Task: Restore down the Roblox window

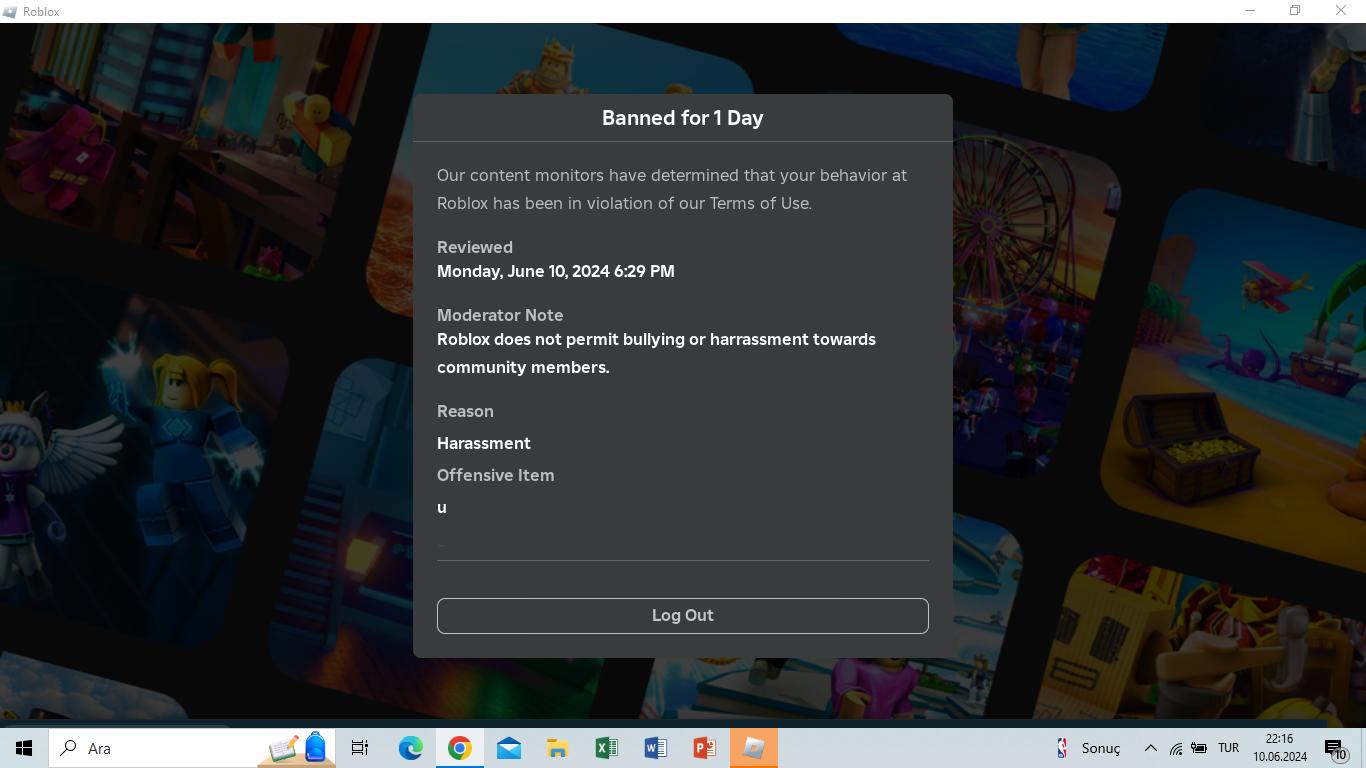Action: click(x=1295, y=11)
